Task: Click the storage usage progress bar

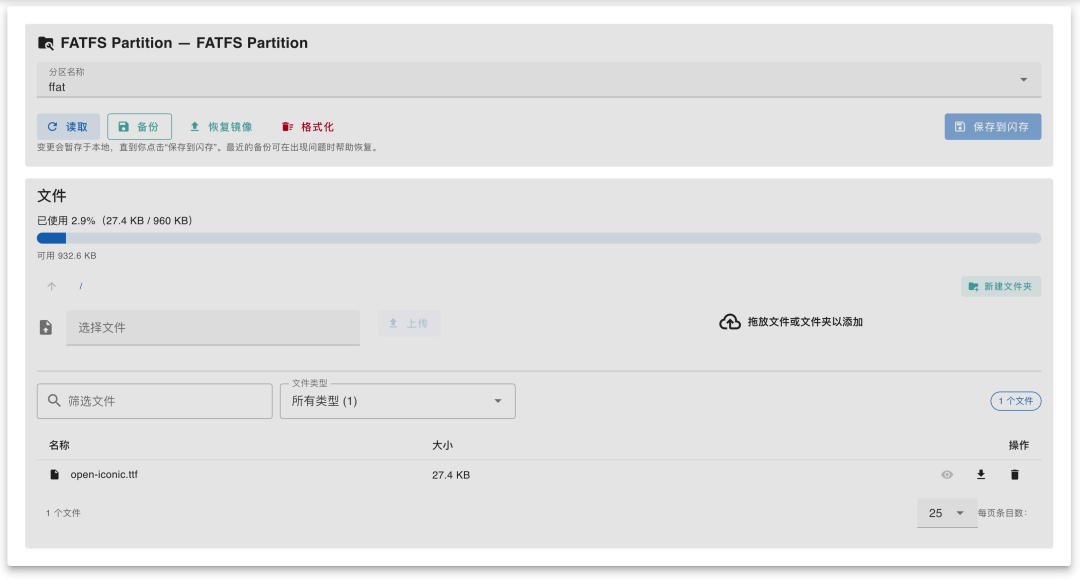Action: tap(539, 238)
